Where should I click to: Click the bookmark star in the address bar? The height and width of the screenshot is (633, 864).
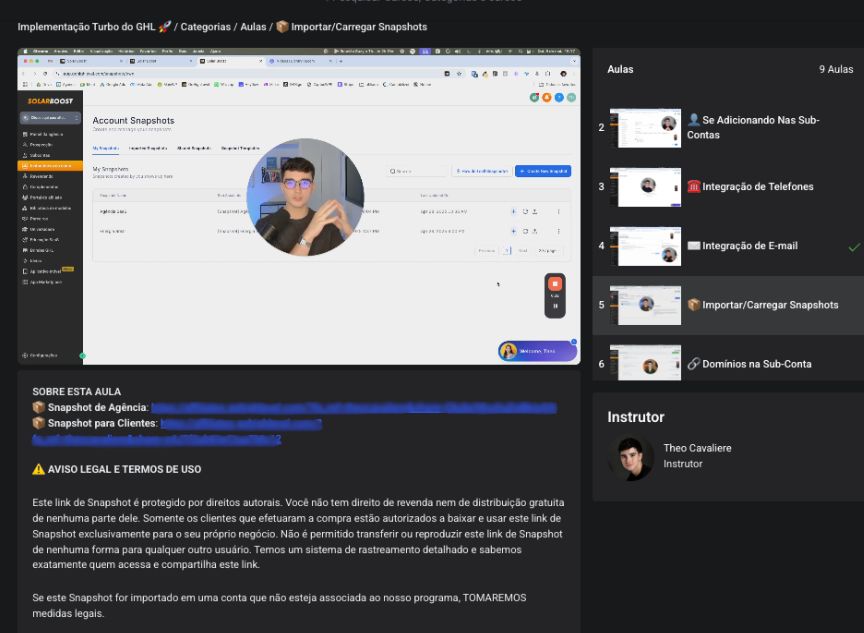tap(459, 73)
